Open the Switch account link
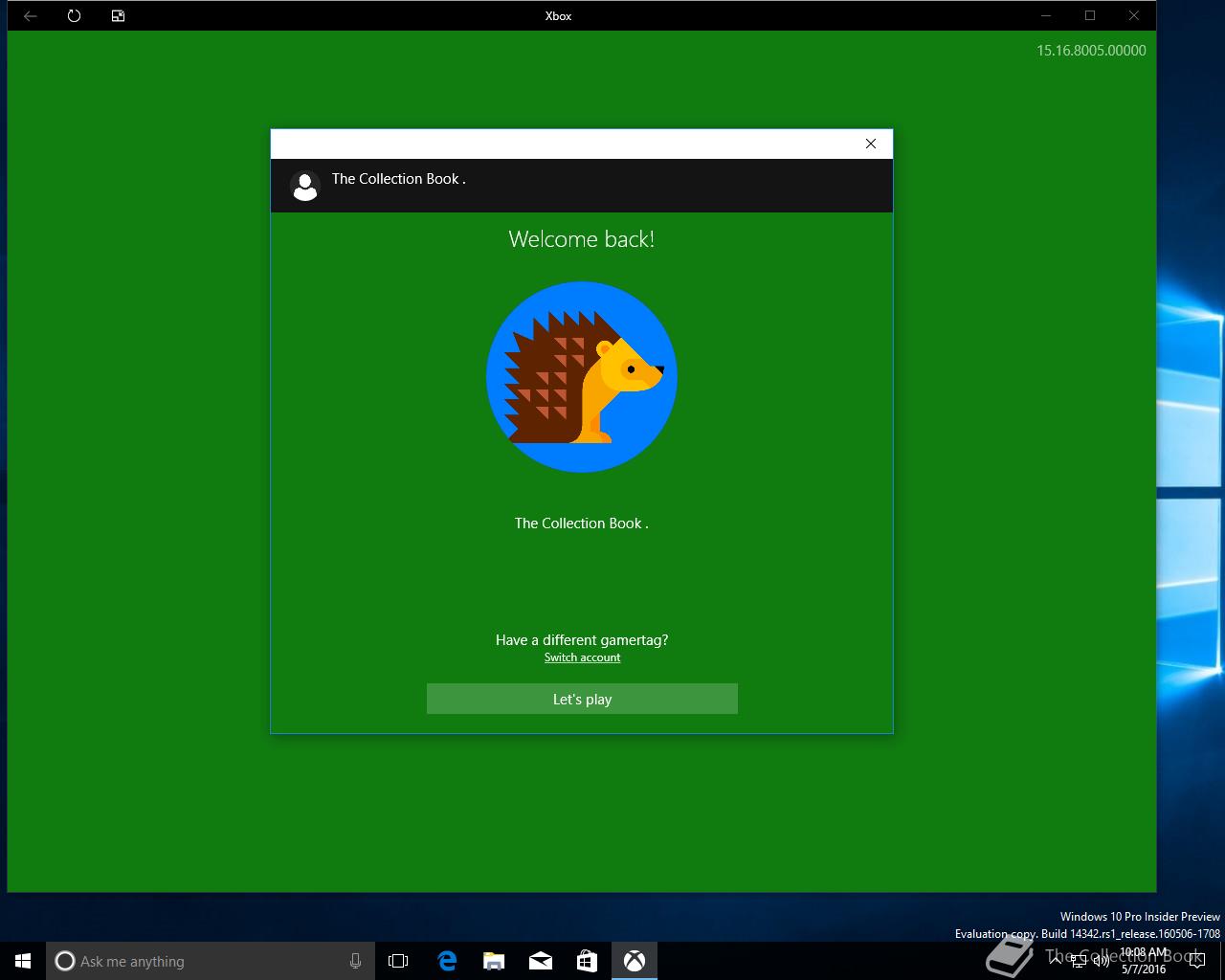 [582, 657]
